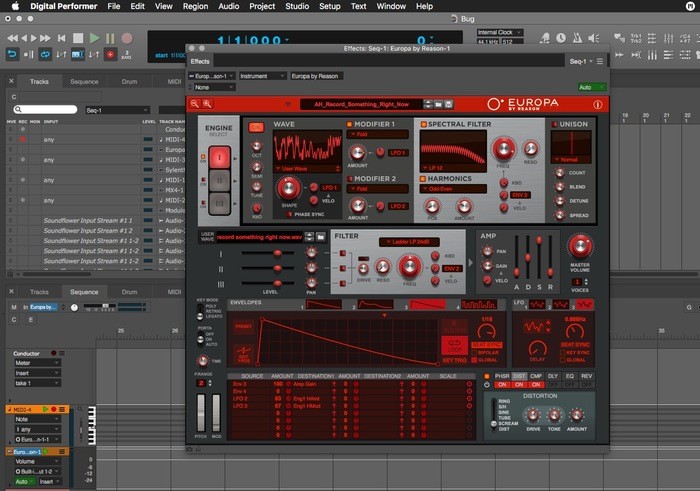This screenshot has width=700, height=491.
Task: Click the Europa info icon
Action: (597, 104)
